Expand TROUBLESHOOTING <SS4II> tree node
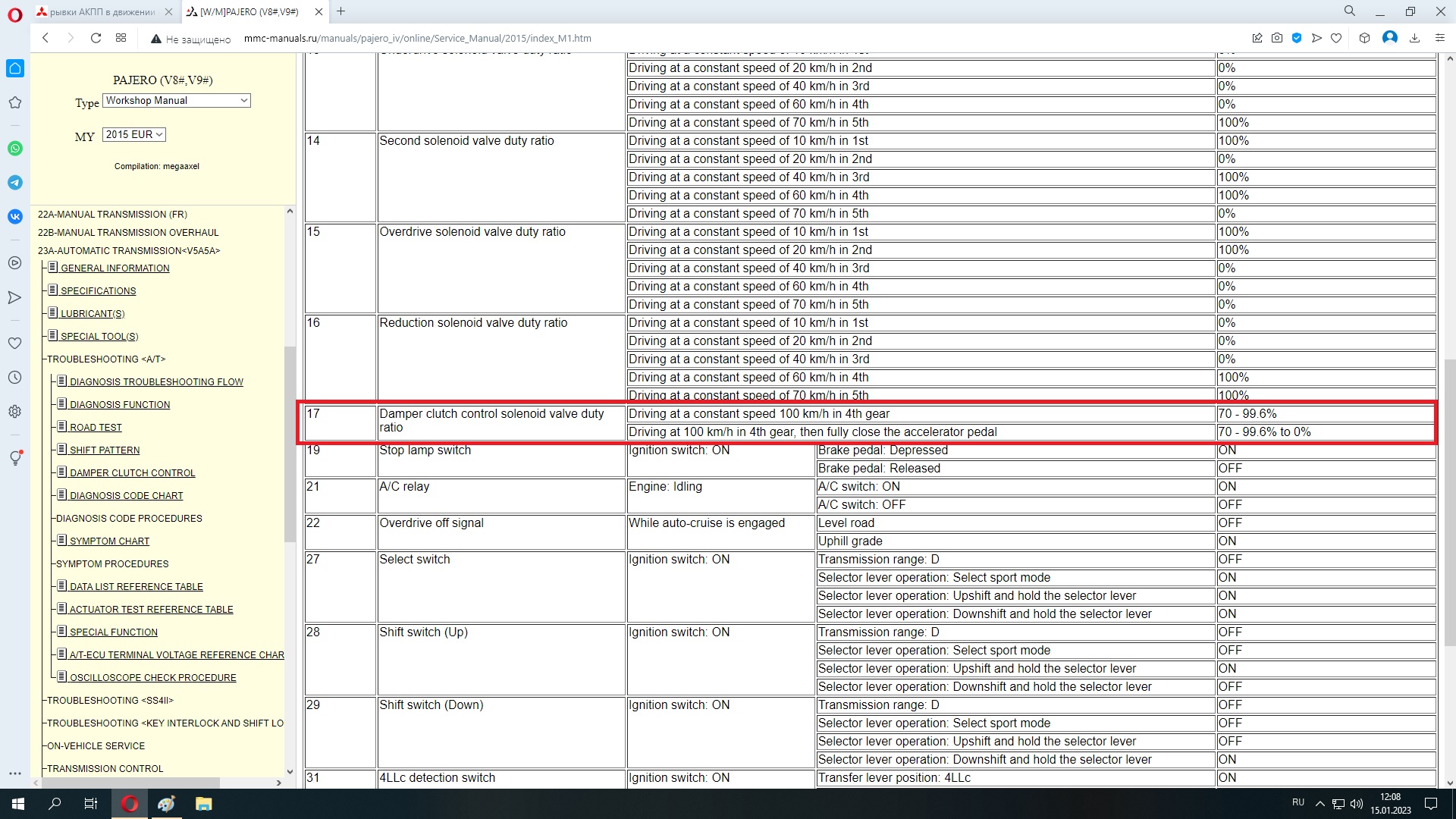1456x819 pixels. point(110,701)
